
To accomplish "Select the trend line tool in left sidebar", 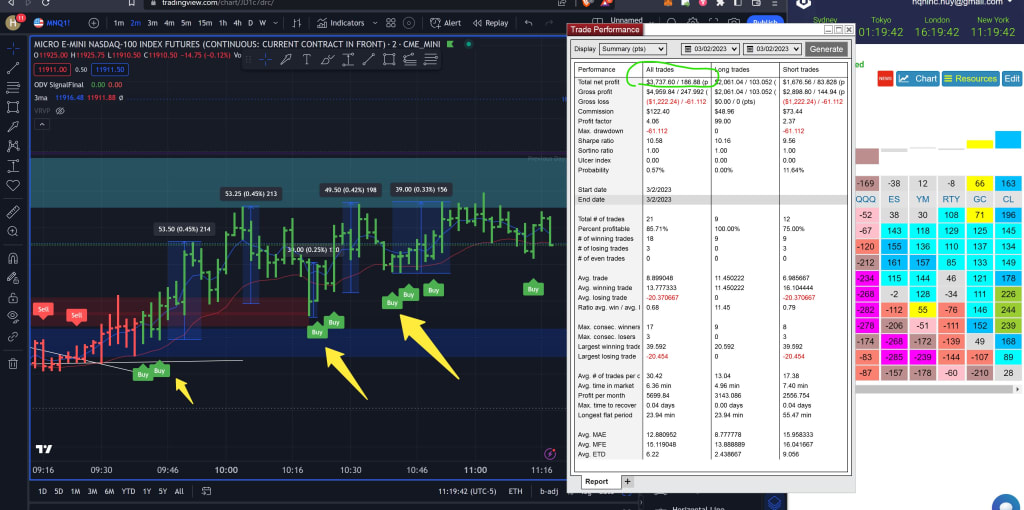I will coord(13,67).
